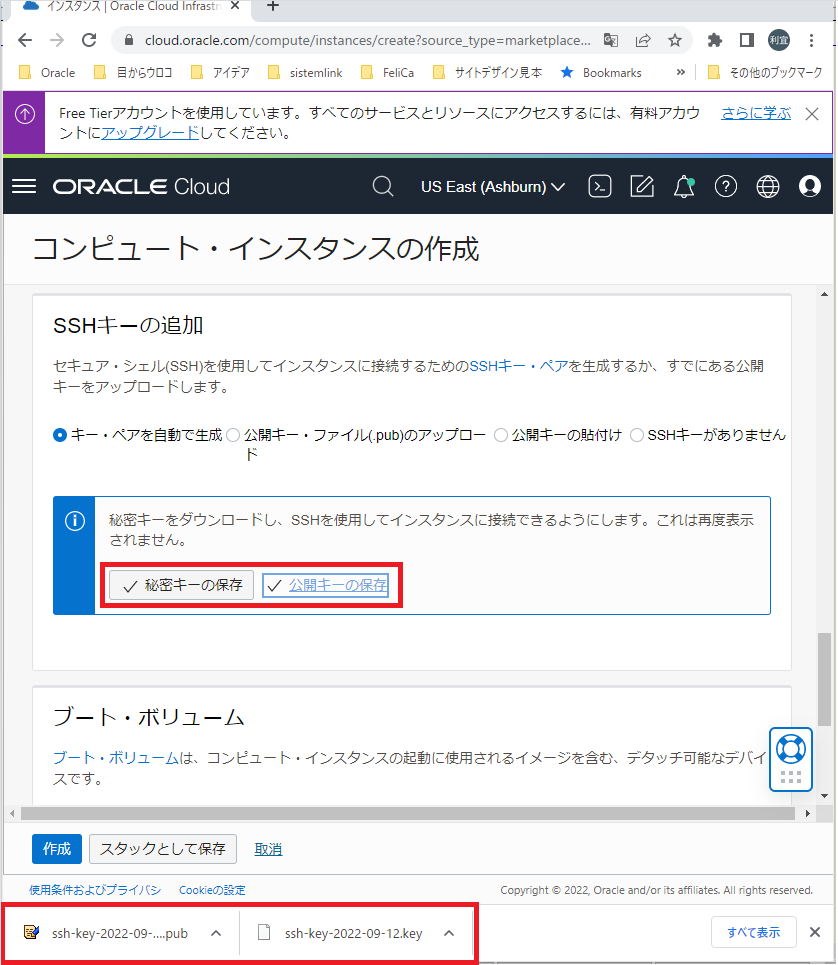Screen dimensions: 838x965
Task: Click the 秘密キーの保存 button
Action: coord(182,585)
